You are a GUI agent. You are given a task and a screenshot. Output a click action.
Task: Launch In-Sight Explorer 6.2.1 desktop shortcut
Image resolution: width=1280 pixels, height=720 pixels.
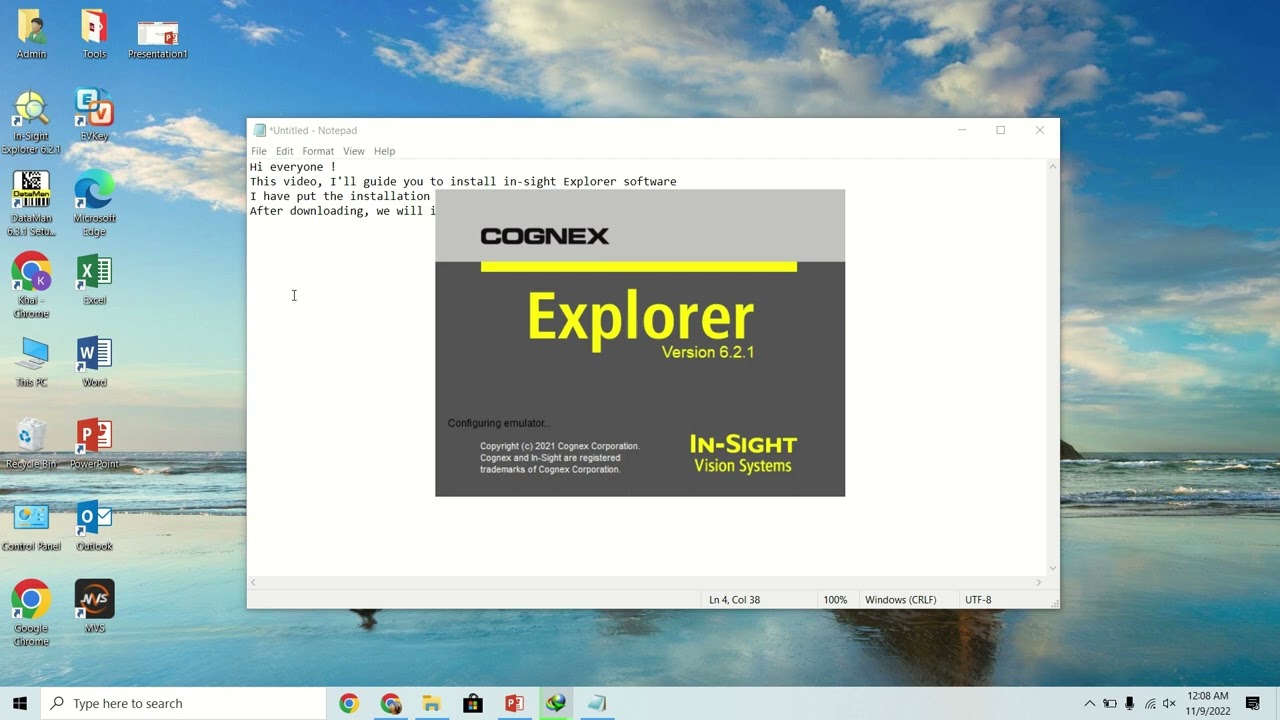[31, 123]
